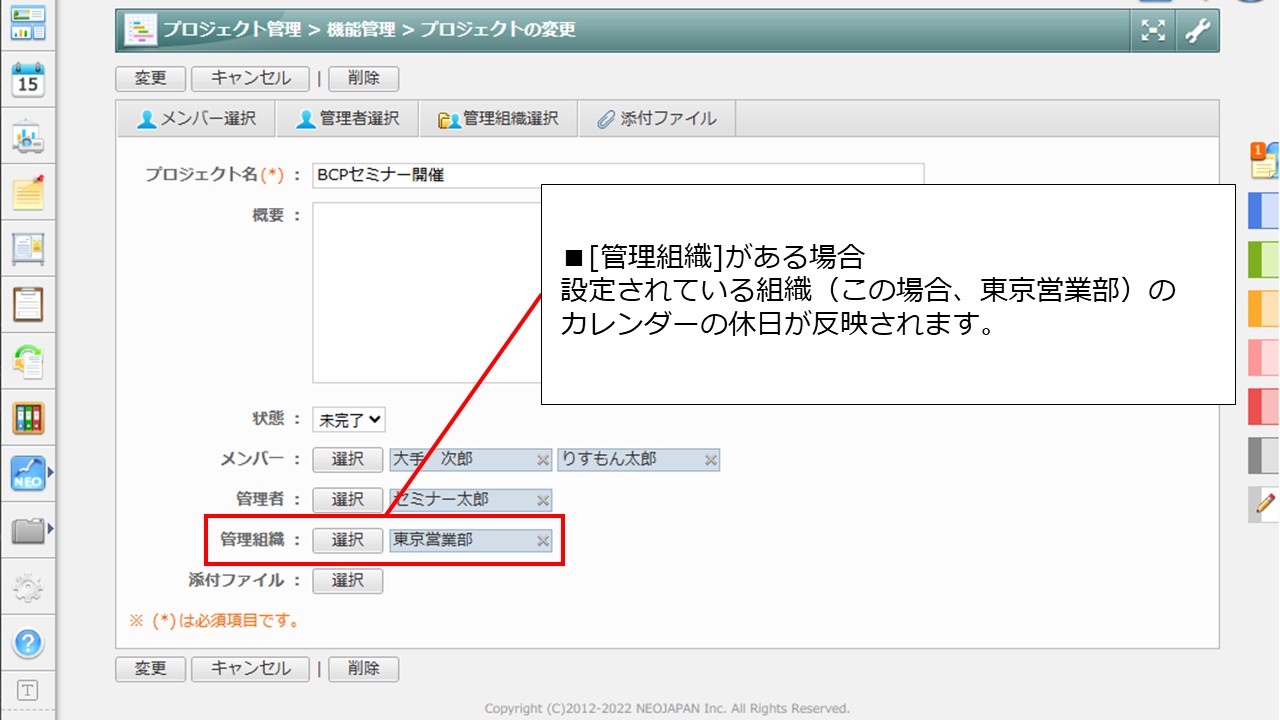The width and height of the screenshot is (1280, 720).
Task: Click the yellow sticky note memo icon
Action: coord(28,192)
